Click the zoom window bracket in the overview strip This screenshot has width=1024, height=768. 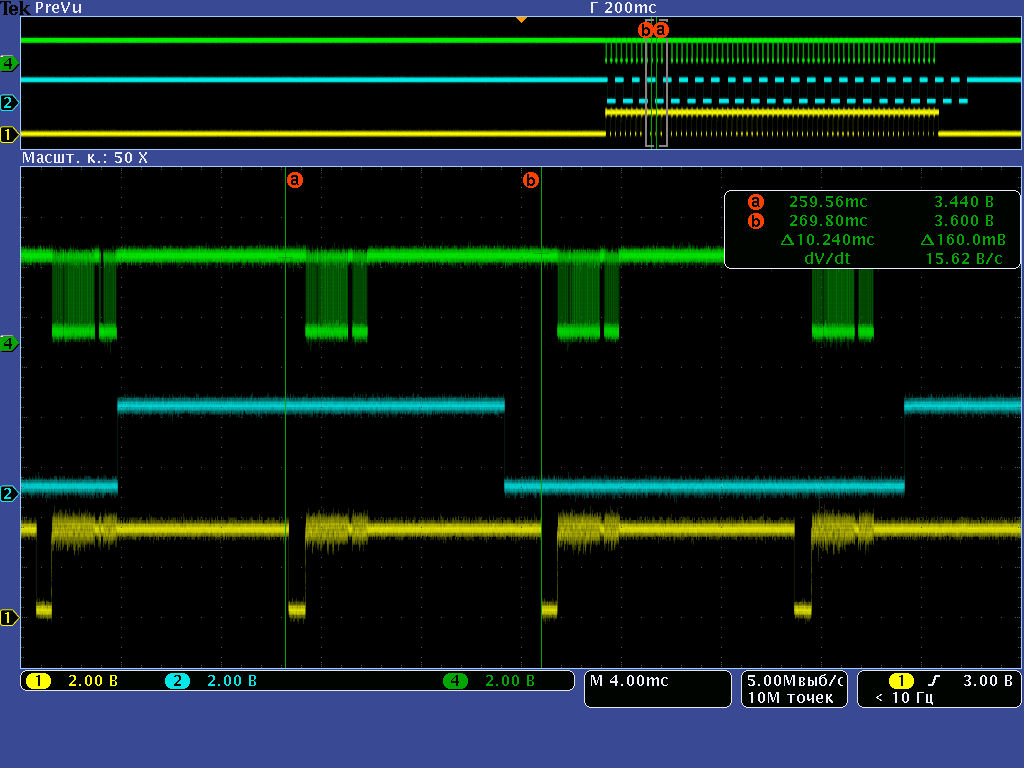(x=656, y=83)
